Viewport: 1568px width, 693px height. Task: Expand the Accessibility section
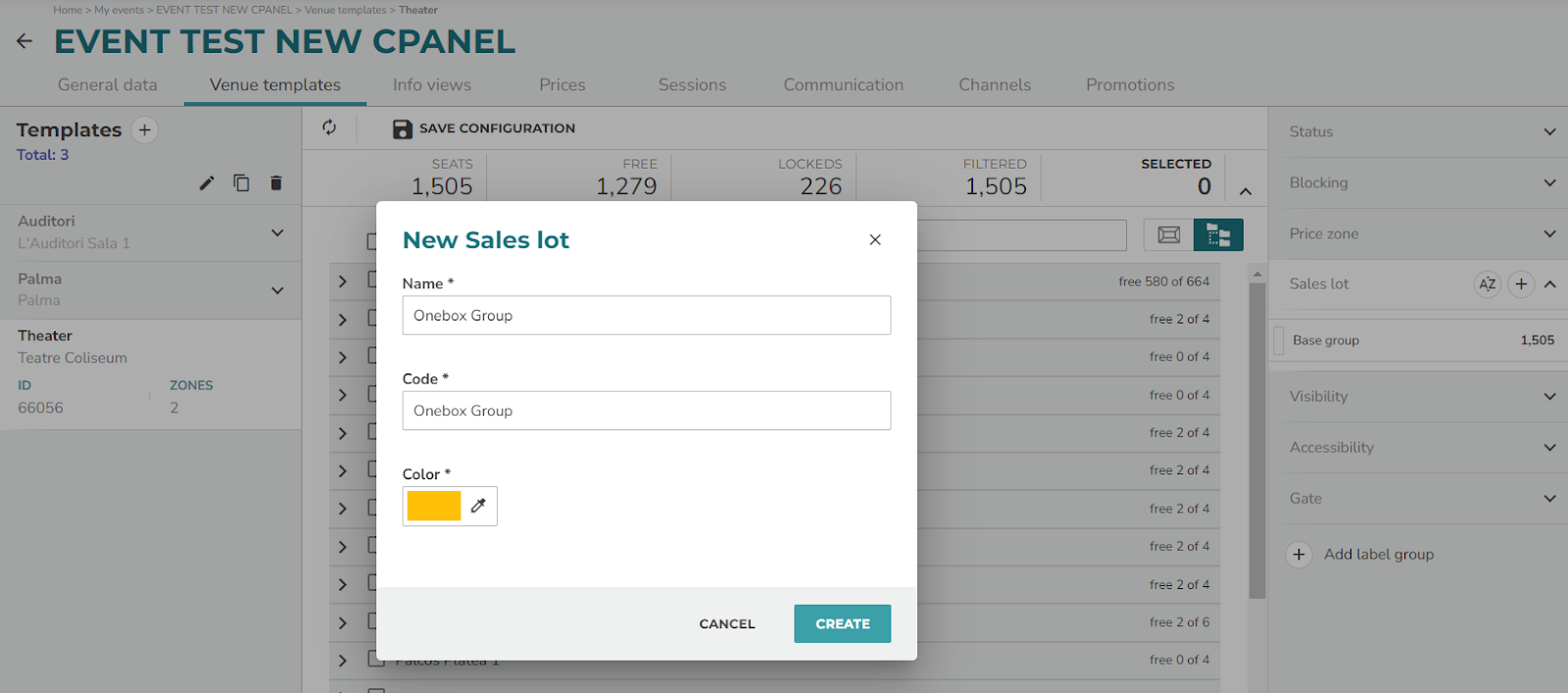[1549, 447]
